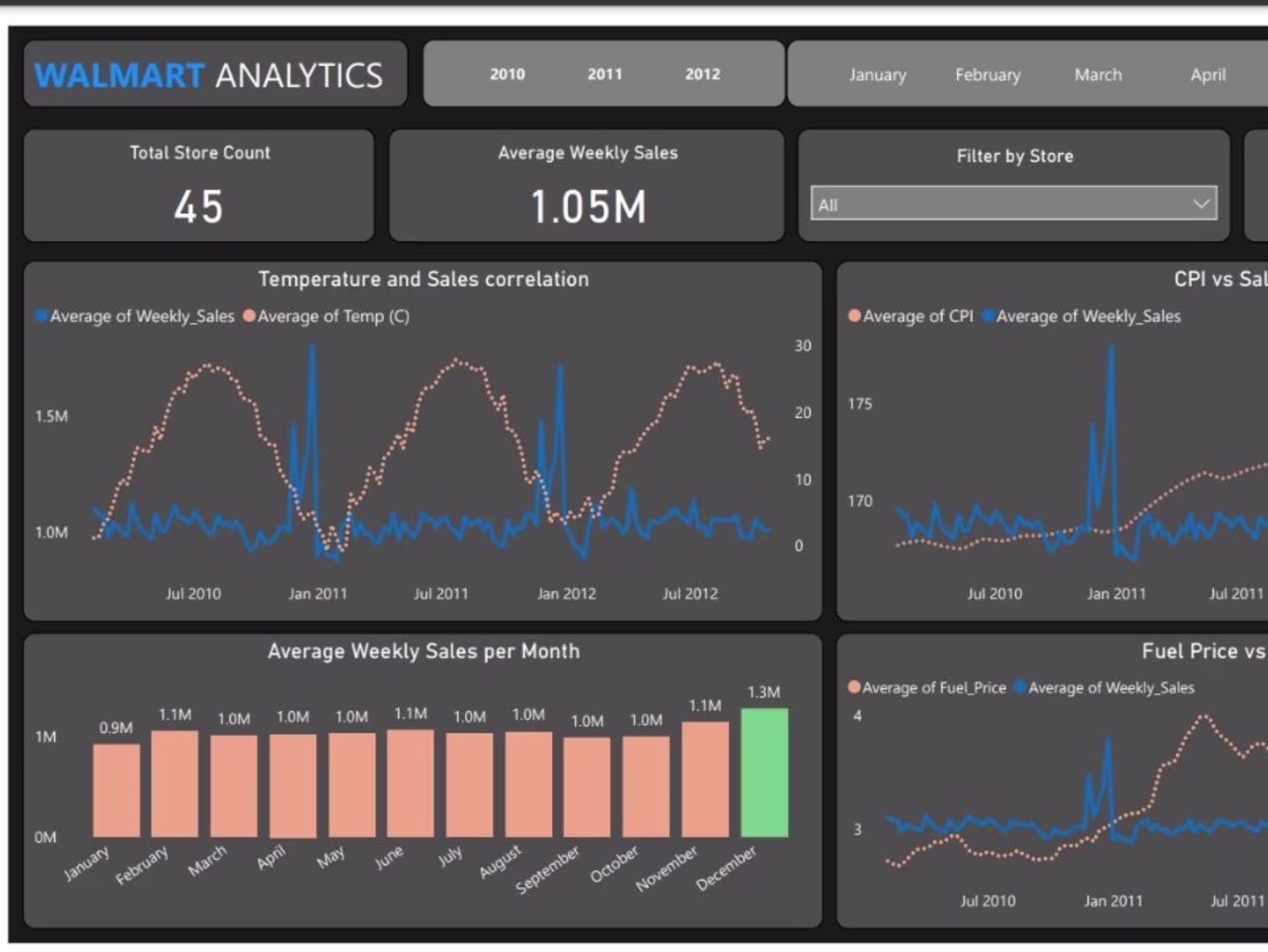
Task: Click the blue Weekly_Sales legend dot in CPI chart
Action: tap(987, 315)
